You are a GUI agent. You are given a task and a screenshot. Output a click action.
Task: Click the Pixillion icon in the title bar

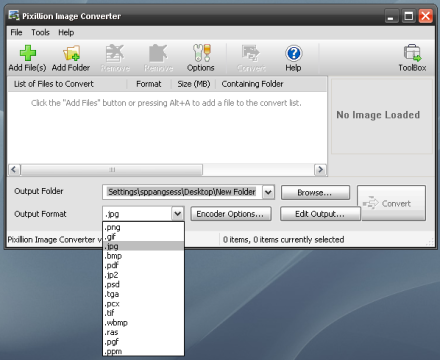[14, 15]
